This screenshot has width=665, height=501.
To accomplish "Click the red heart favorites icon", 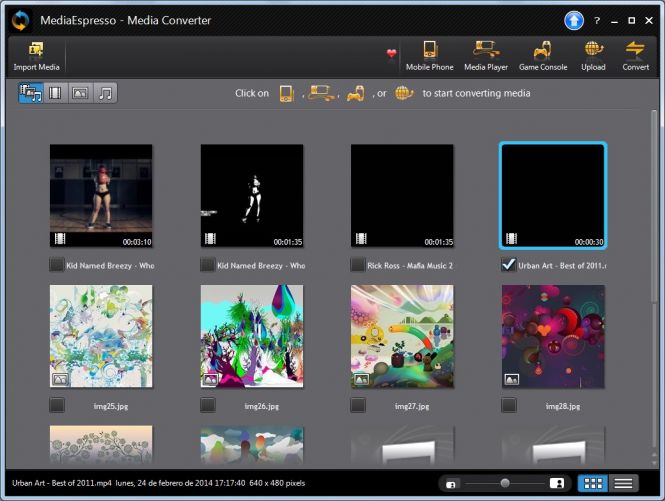I will (x=391, y=53).
